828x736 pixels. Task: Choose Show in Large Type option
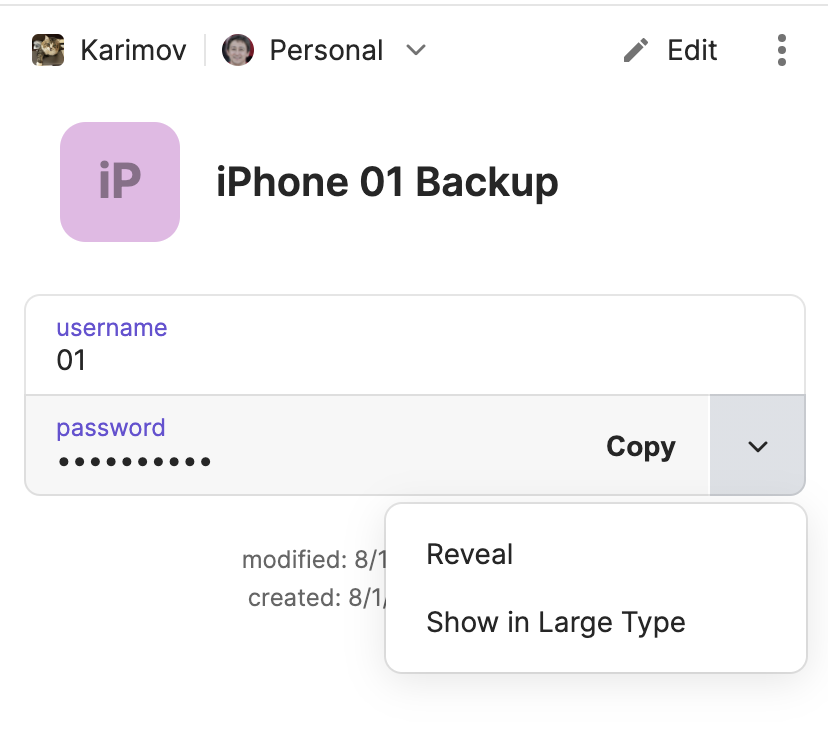[555, 622]
